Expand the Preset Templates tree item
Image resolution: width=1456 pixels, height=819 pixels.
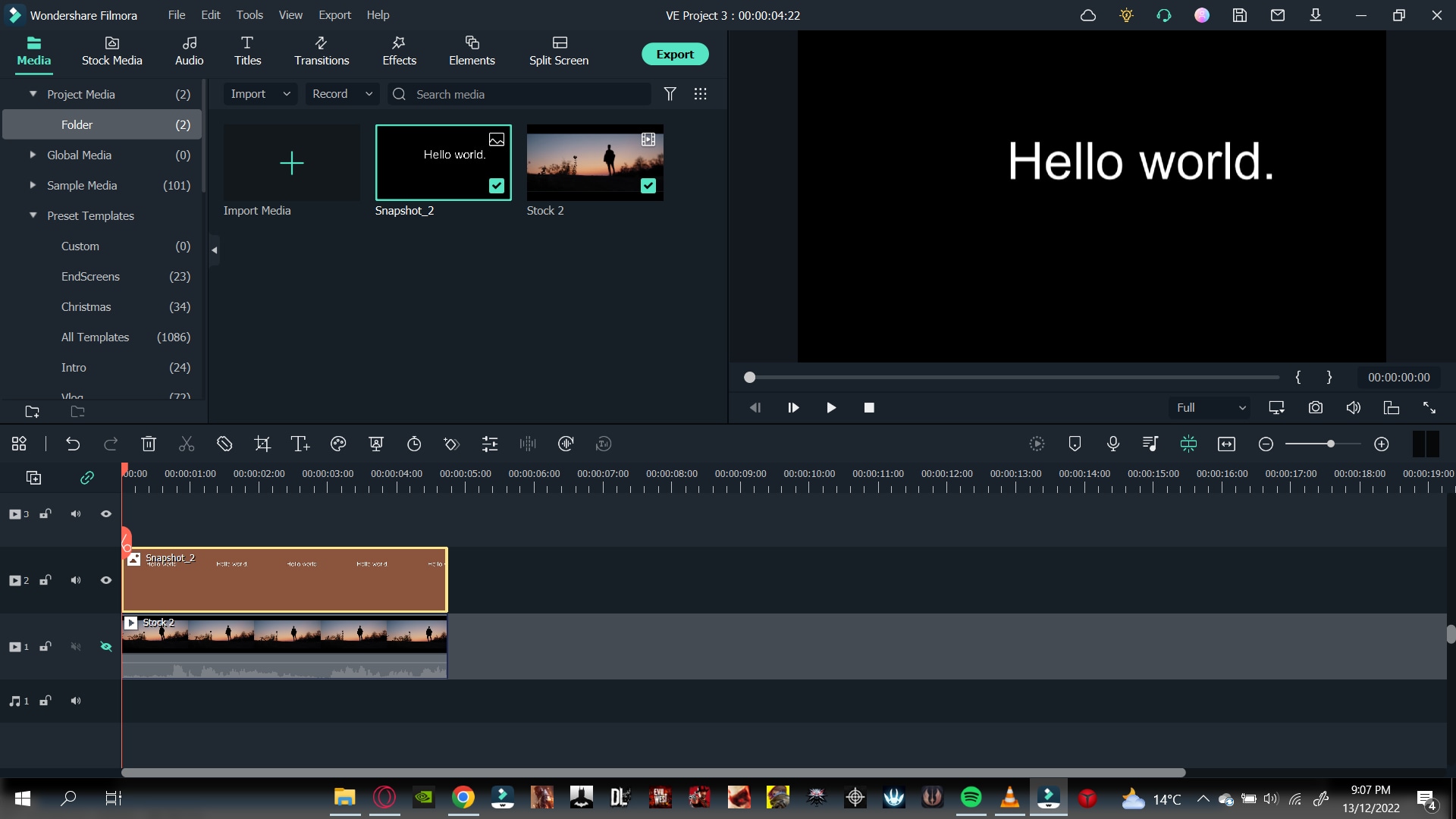click(33, 215)
